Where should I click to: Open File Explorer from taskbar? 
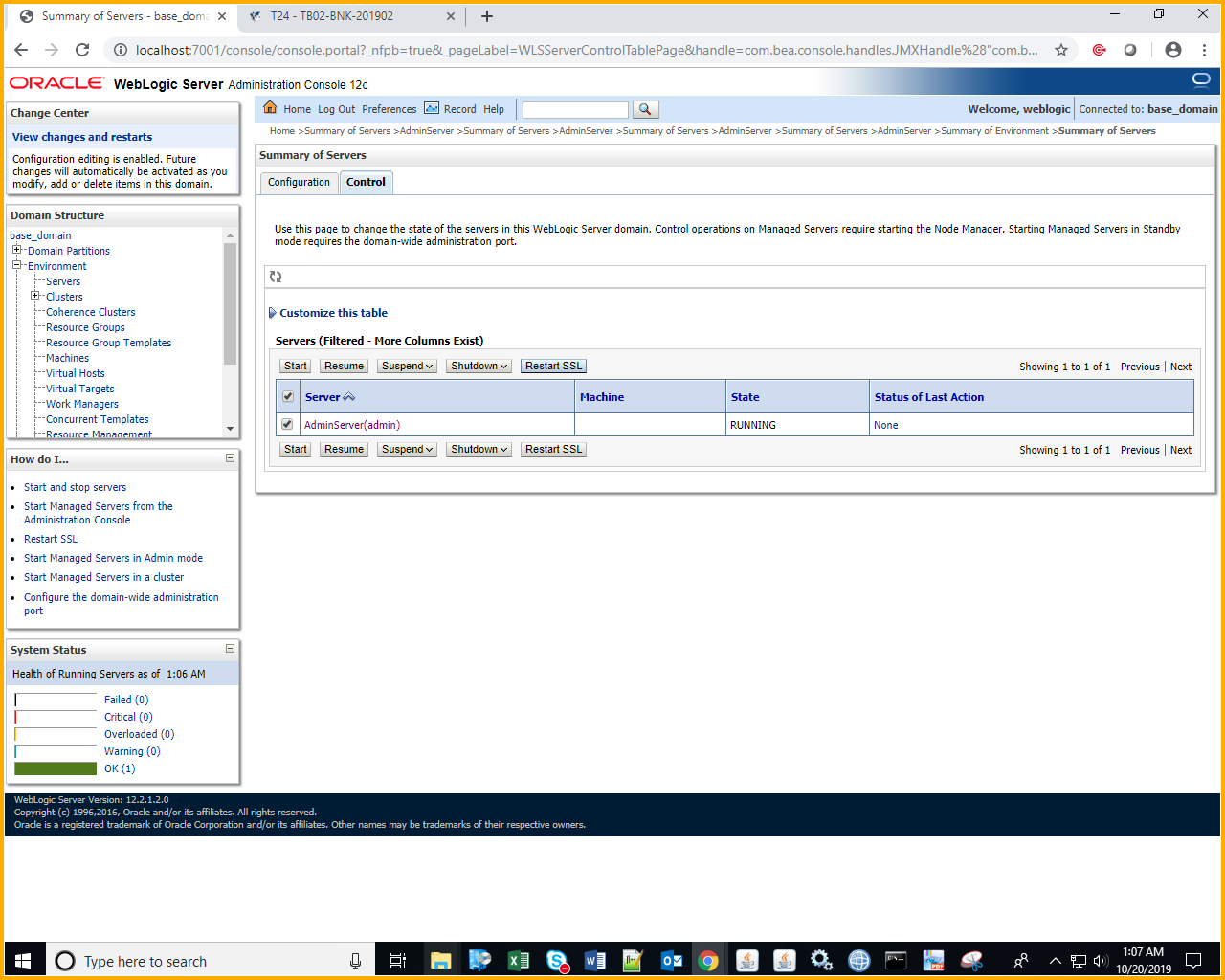pos(441,961)
